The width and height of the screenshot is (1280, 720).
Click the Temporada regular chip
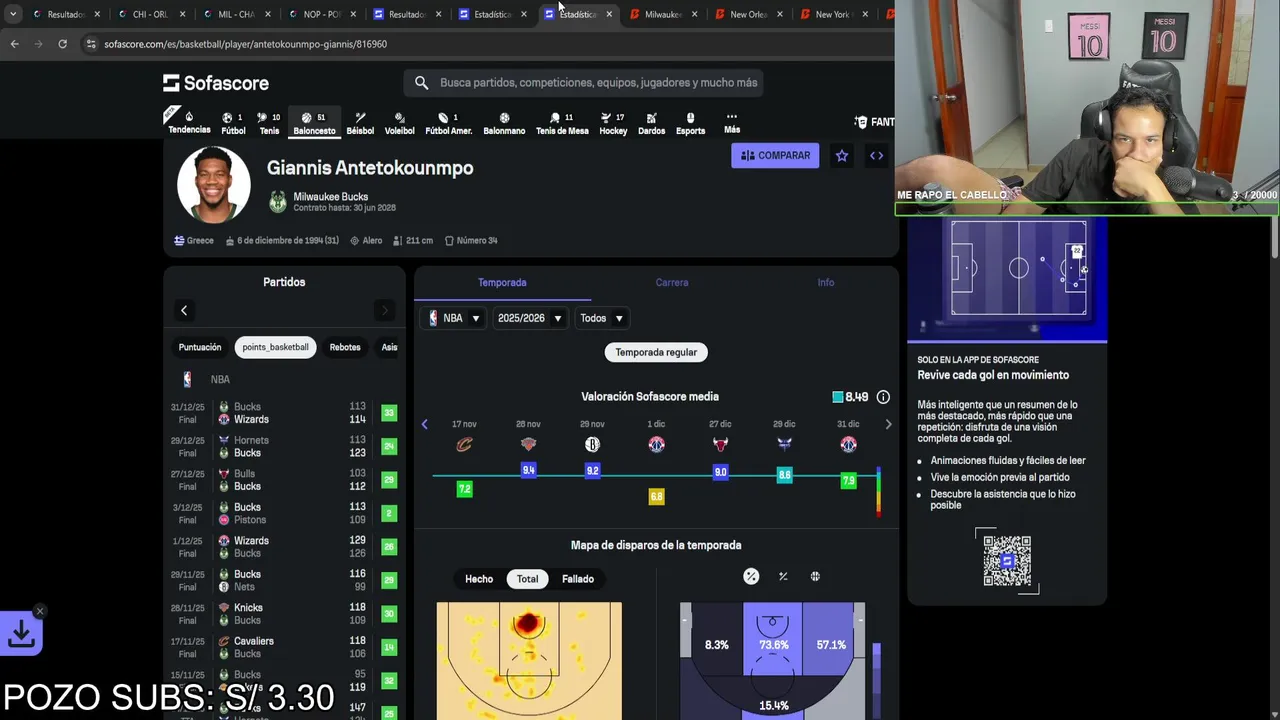click(x=656, y=352)
